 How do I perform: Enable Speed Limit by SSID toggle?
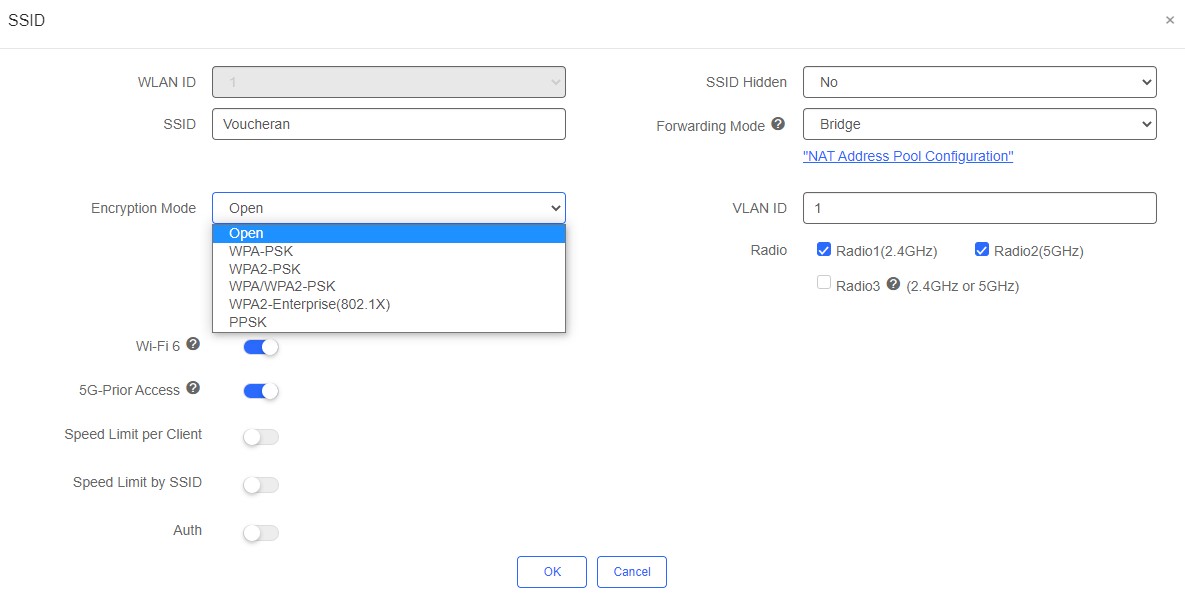point(261,485)
